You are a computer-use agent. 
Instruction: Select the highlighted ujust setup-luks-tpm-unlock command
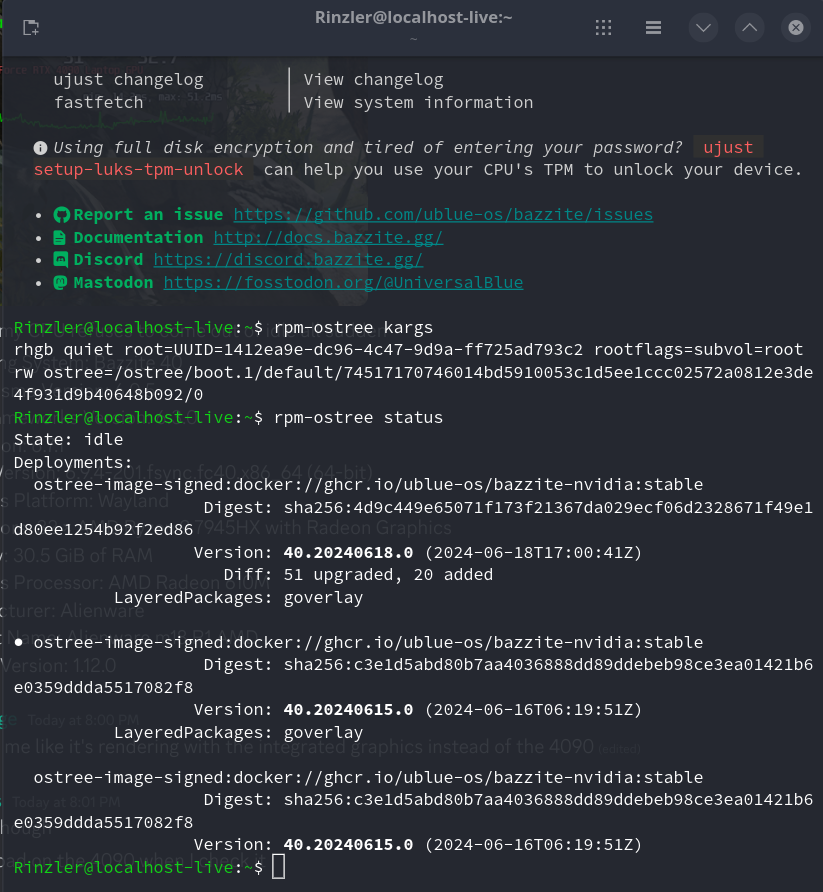coord(137,169)
